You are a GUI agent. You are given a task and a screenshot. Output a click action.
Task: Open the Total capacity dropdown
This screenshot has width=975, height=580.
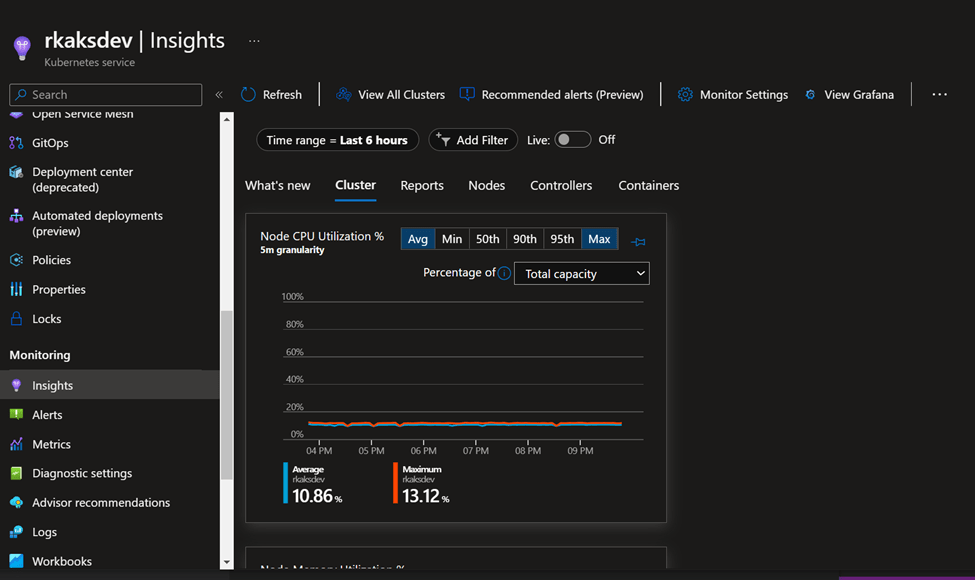click(x=581, y=273)
